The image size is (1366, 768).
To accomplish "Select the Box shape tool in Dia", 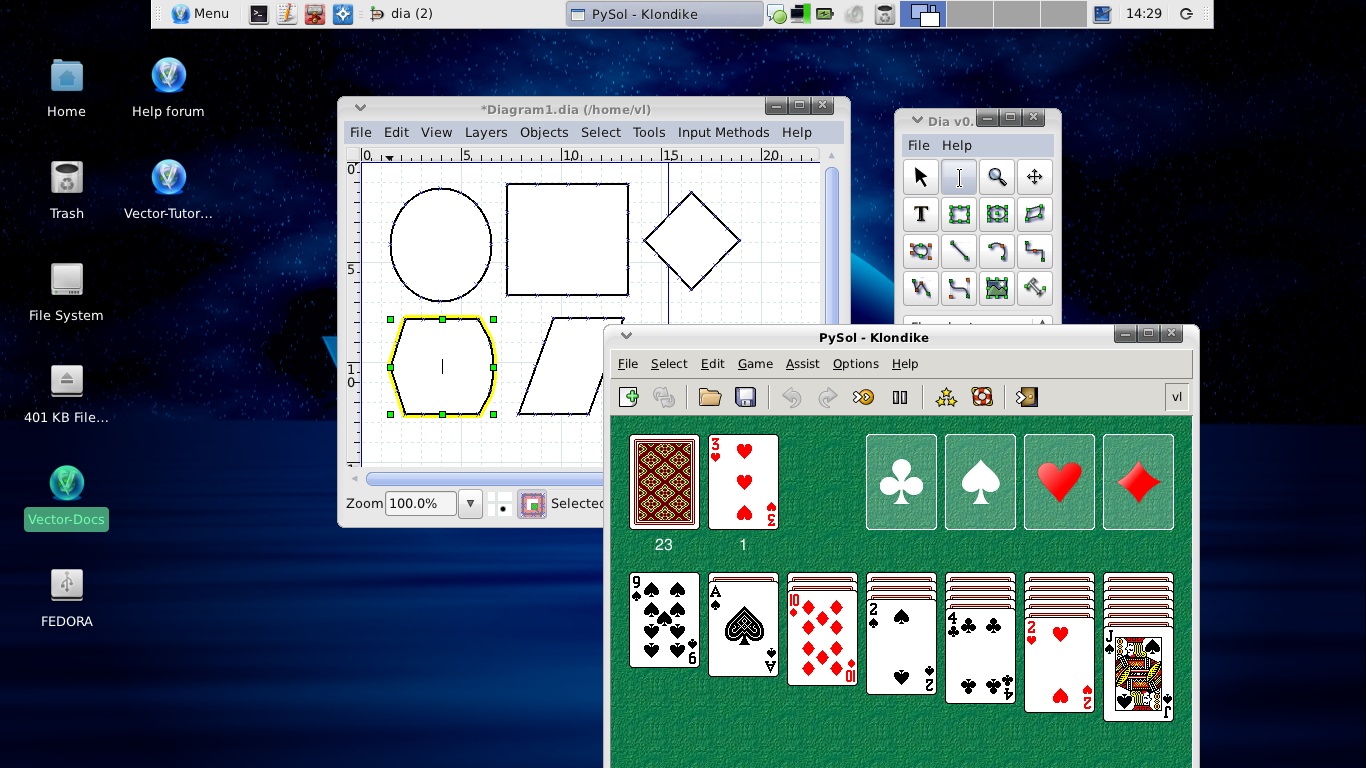I will click(x=959, y=214).
